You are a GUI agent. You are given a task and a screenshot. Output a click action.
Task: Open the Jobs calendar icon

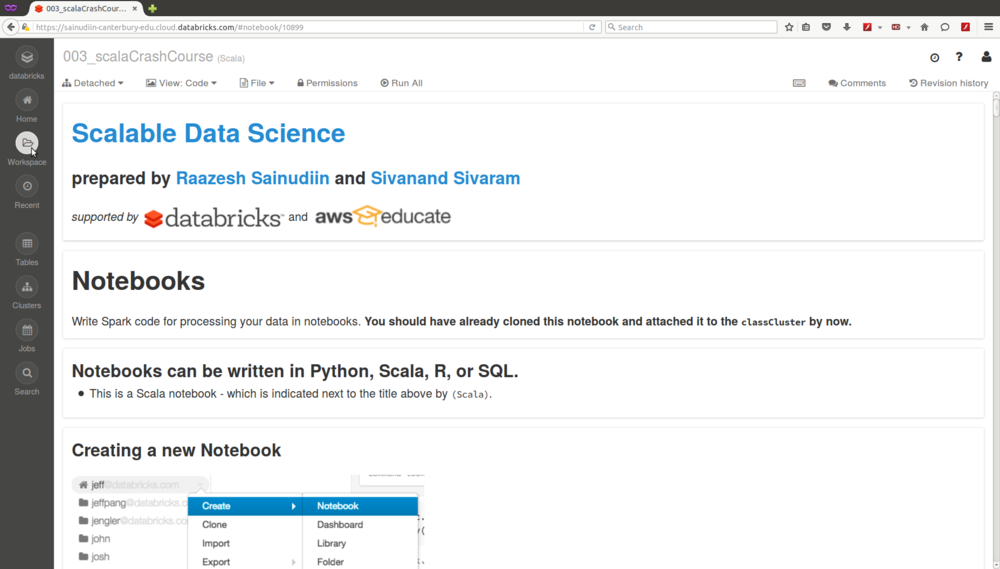(27, 330)
